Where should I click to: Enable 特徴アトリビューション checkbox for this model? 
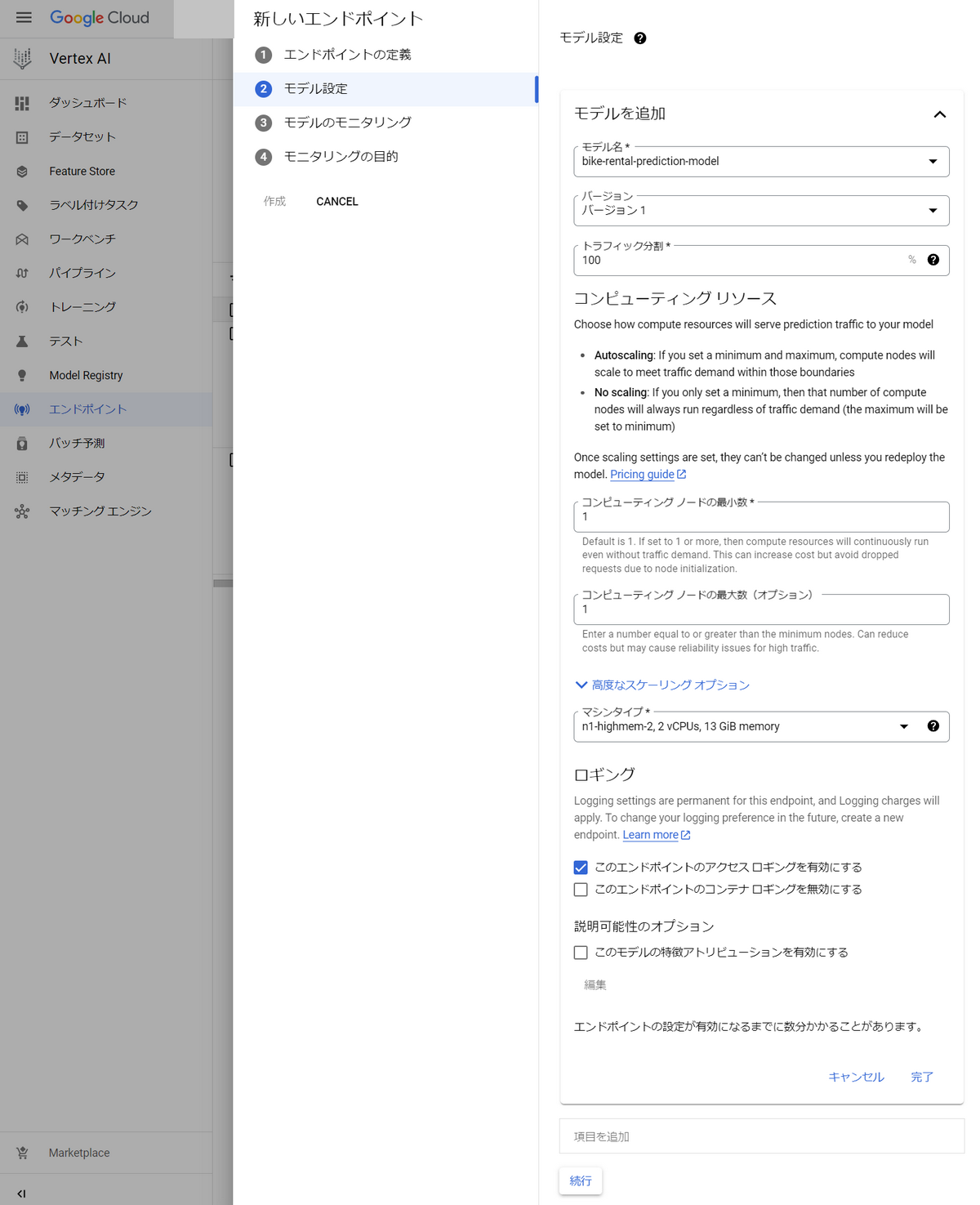point(581,953)
